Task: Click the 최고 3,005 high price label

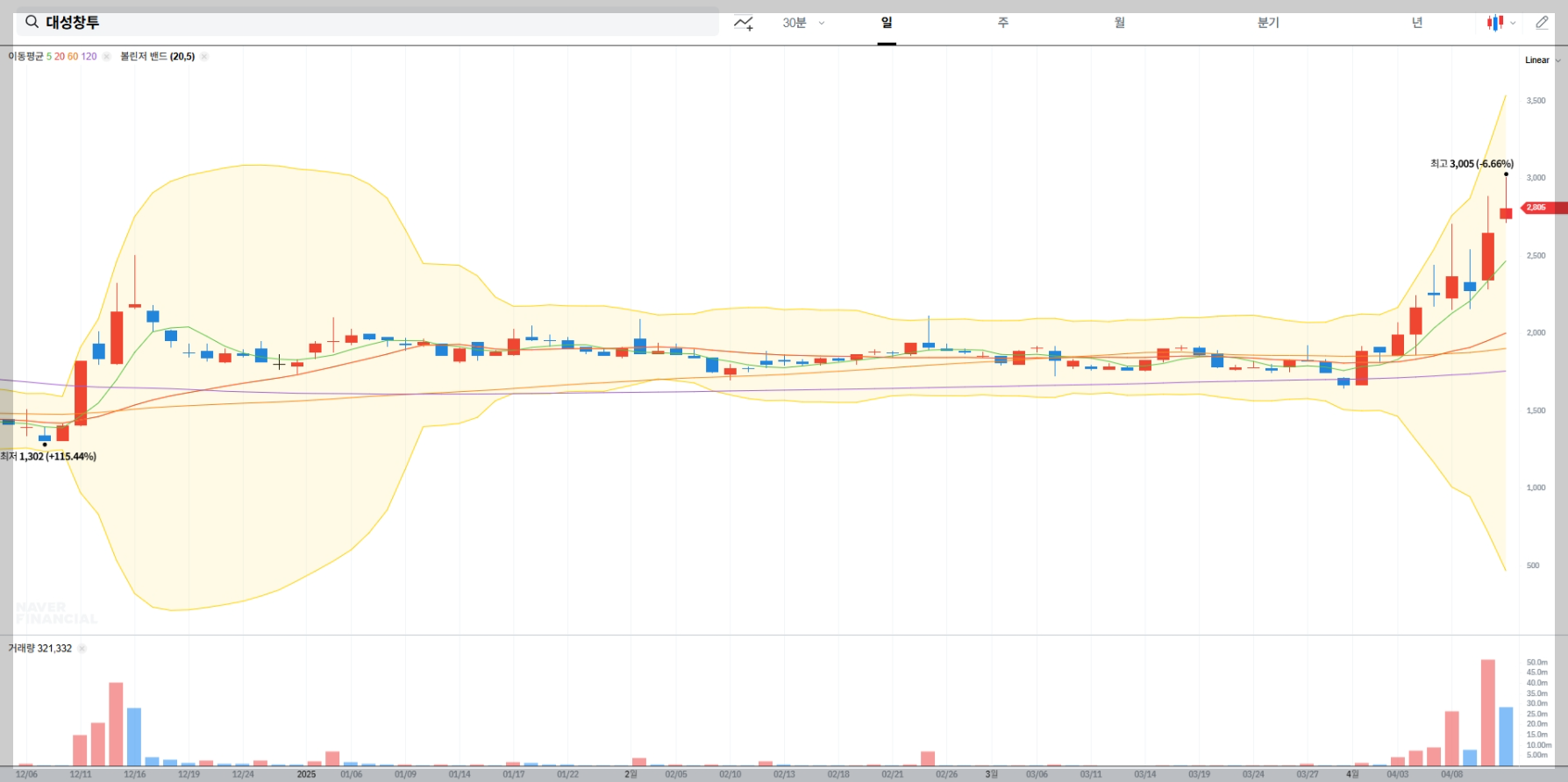Action: click(1472, 164)
